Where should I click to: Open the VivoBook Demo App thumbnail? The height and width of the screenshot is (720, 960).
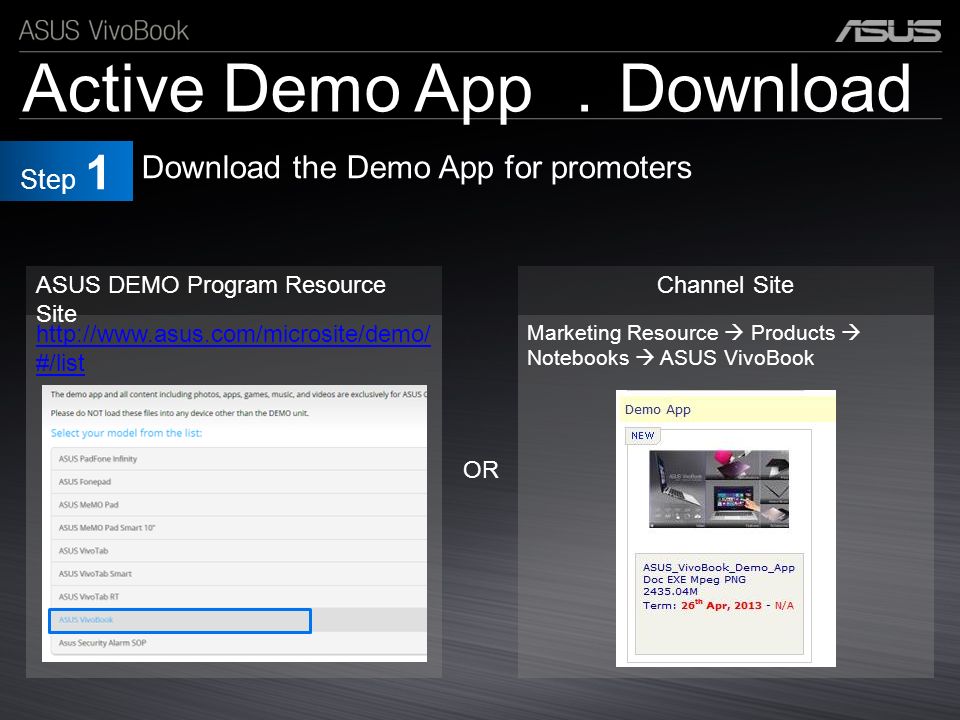pyautogui.click(x=719, y=489)
